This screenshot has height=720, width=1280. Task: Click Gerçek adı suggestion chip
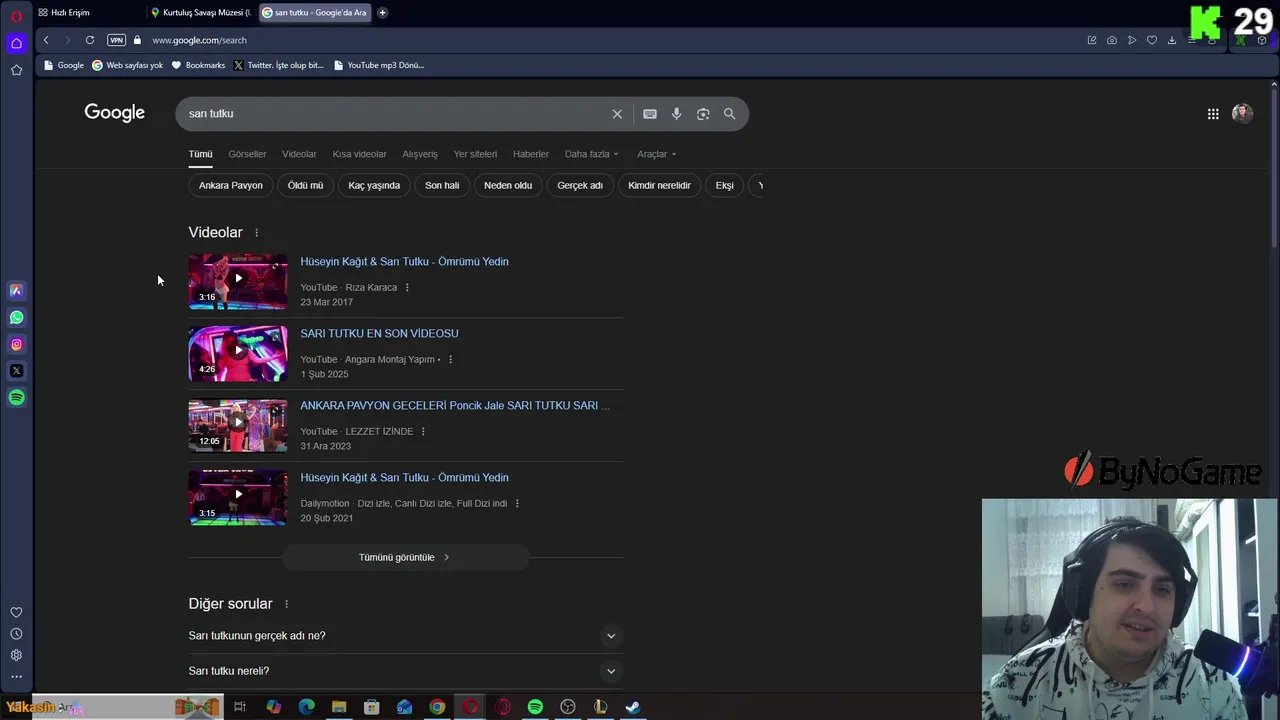(580, 185)
